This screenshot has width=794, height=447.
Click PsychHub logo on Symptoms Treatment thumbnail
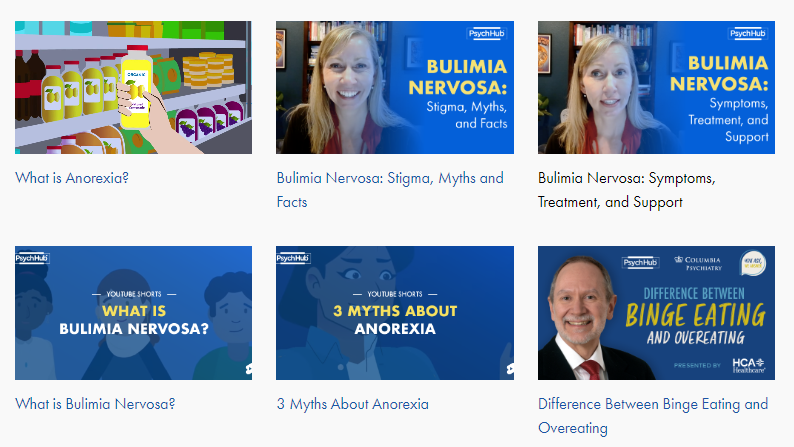coord(747,34)
